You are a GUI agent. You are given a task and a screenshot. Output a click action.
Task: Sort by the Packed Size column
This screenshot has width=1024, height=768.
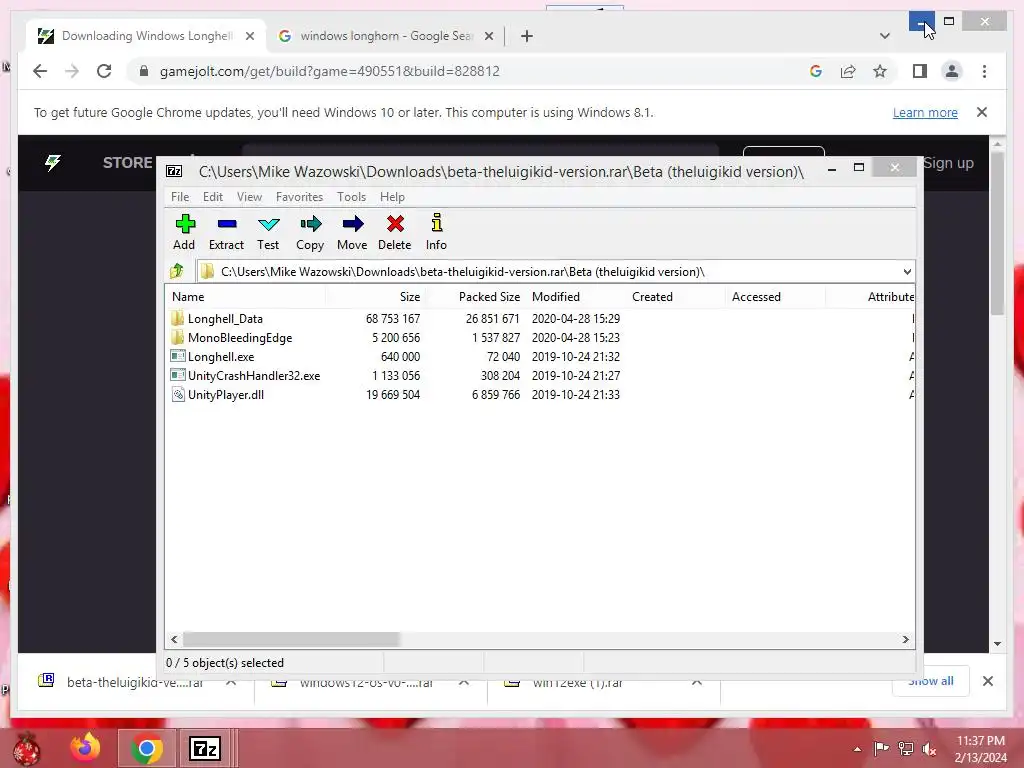475,296
